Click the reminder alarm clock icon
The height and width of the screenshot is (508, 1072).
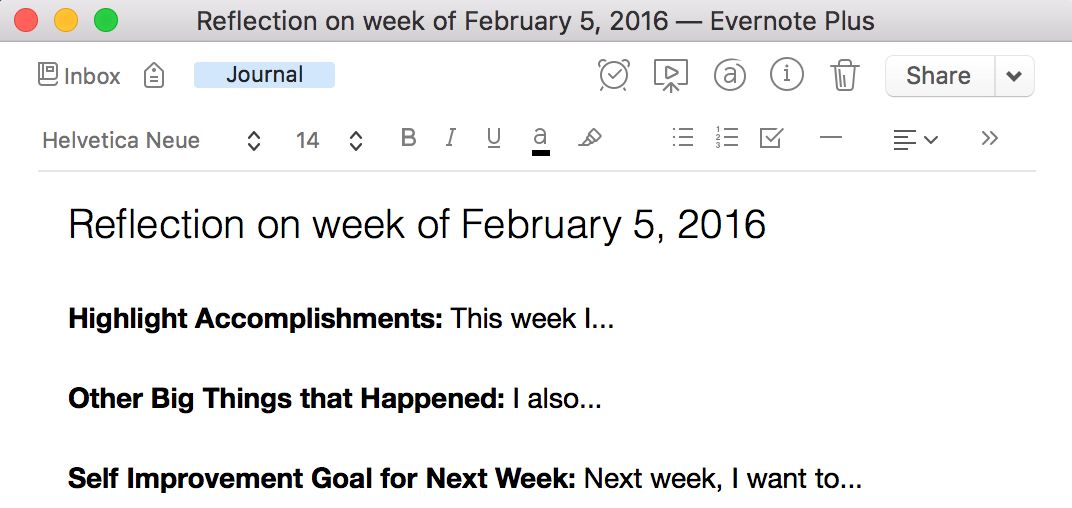point(614,75)
